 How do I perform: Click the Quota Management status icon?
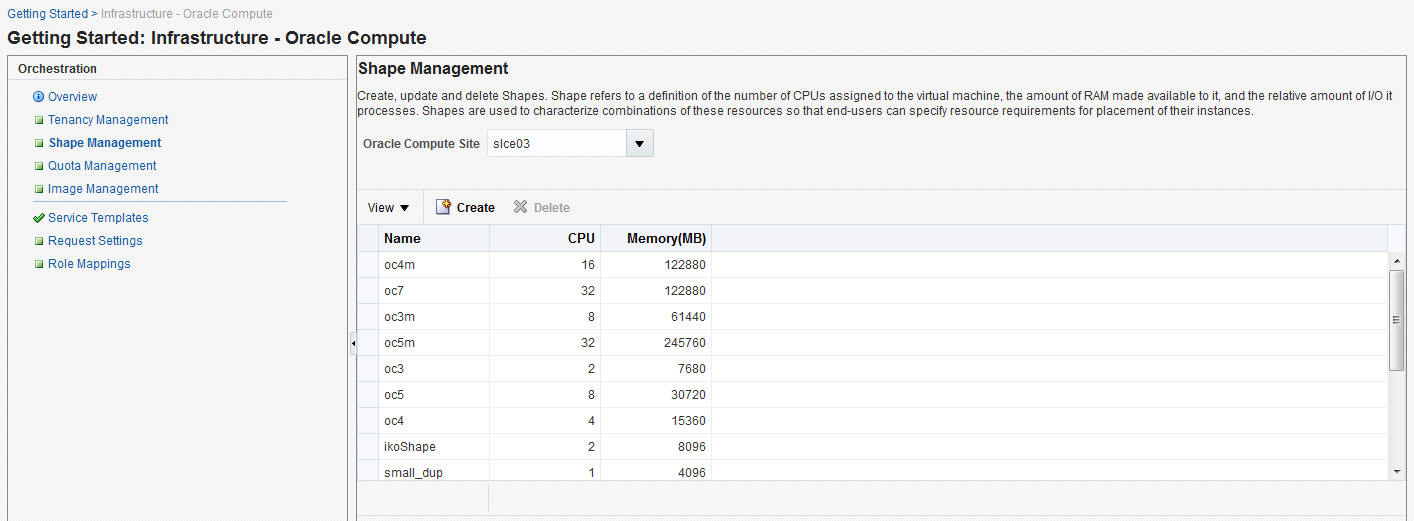click(x=39, y=166)
